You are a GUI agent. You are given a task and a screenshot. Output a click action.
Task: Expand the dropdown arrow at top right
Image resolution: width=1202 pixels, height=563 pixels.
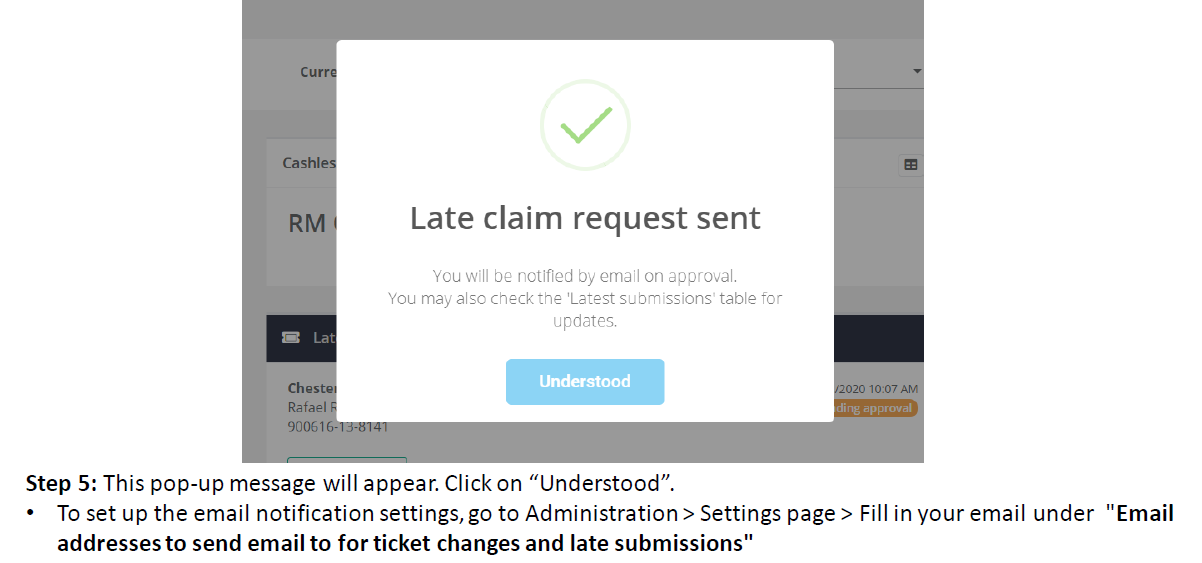click(916, 72)
